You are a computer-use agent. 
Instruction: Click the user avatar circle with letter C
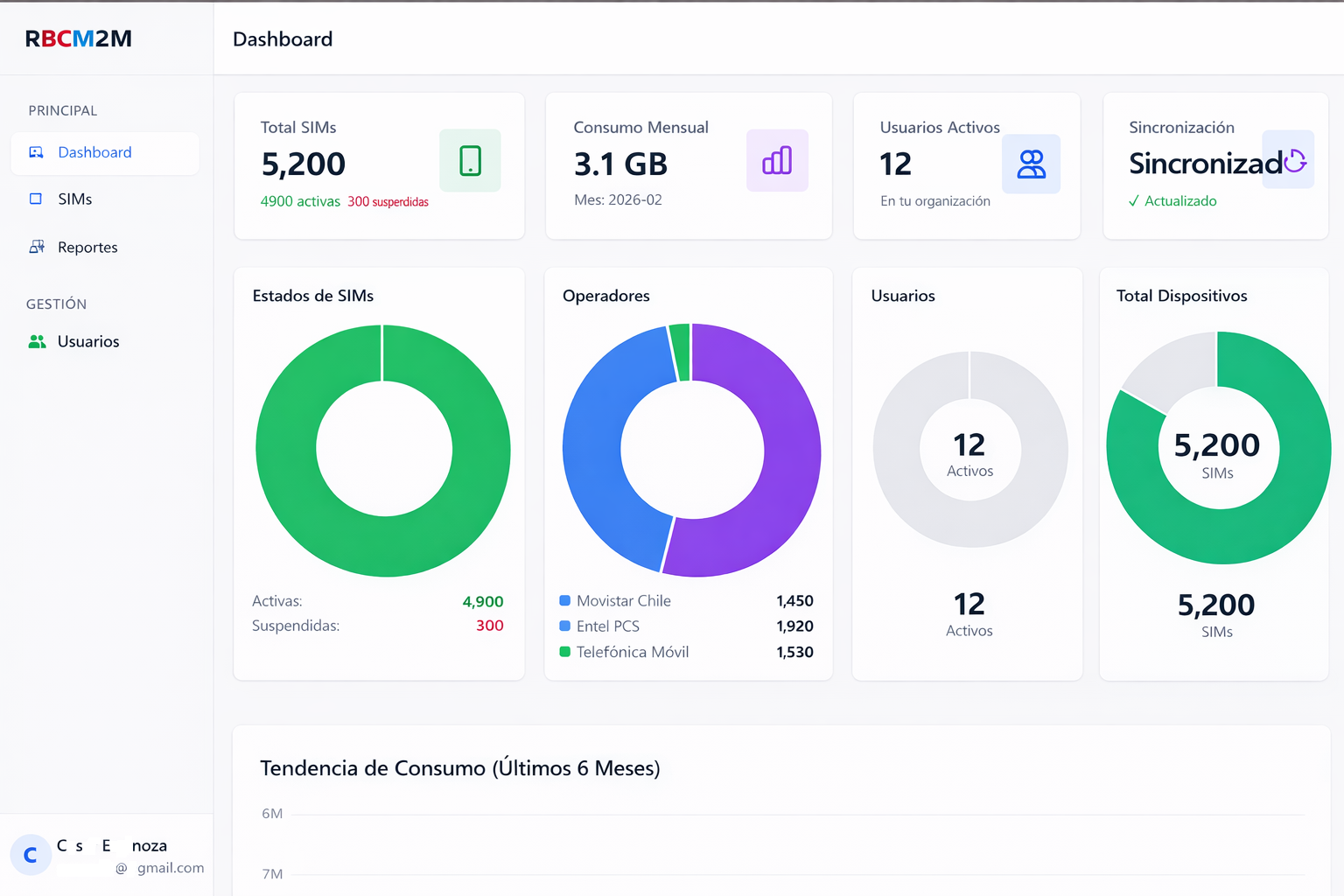click(x=31, y=855)
